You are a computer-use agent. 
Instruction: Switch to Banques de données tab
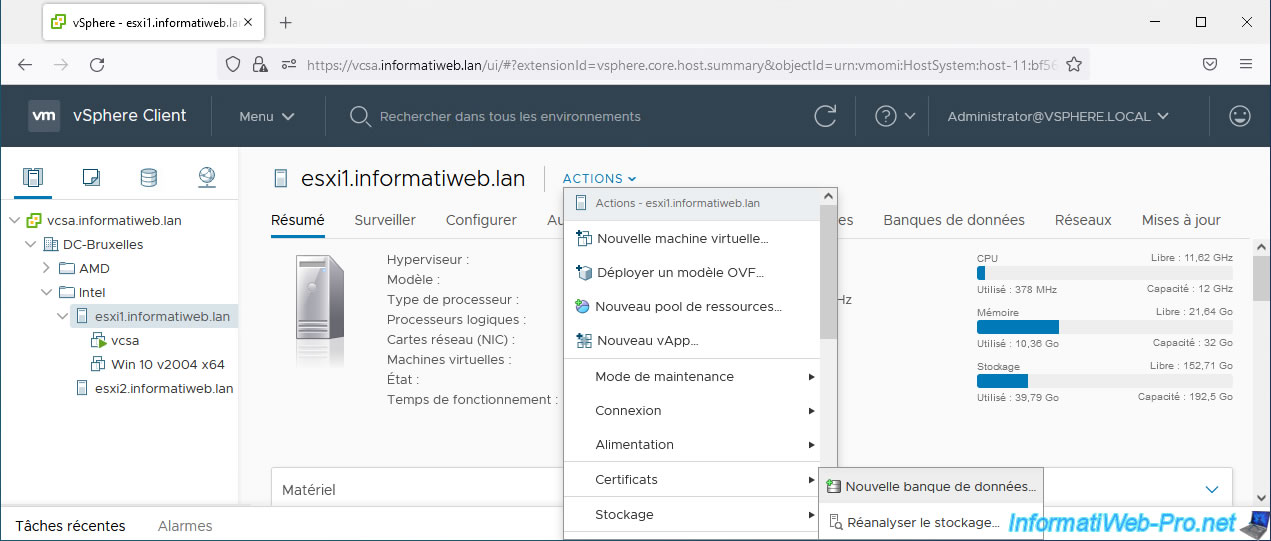(x=954, y=220)
